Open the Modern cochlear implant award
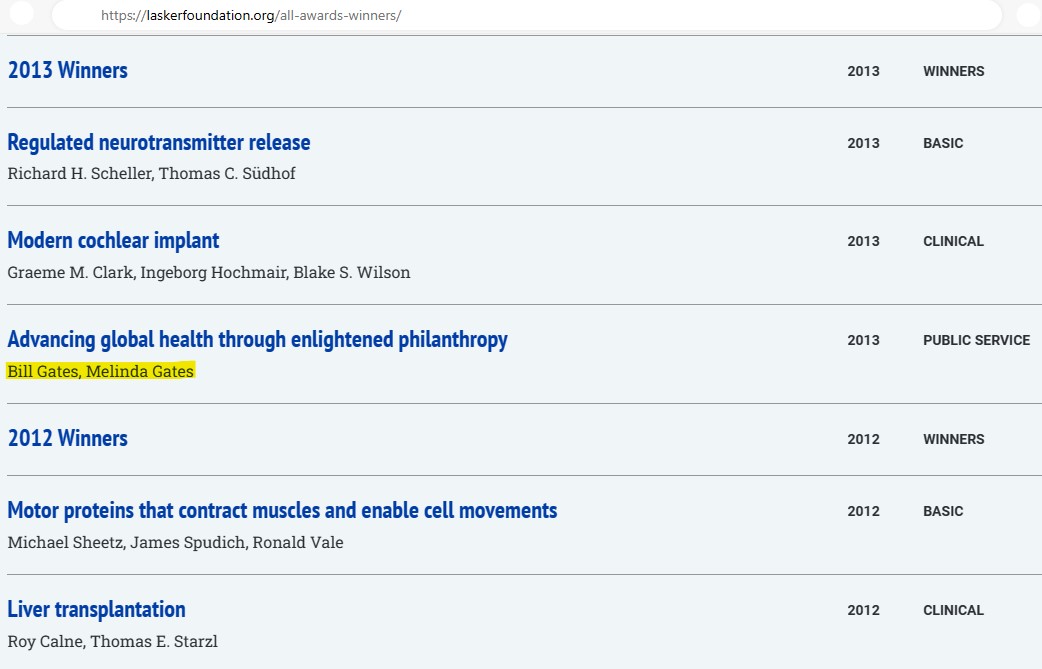1042x669 pixels. (x=113, y=240)
